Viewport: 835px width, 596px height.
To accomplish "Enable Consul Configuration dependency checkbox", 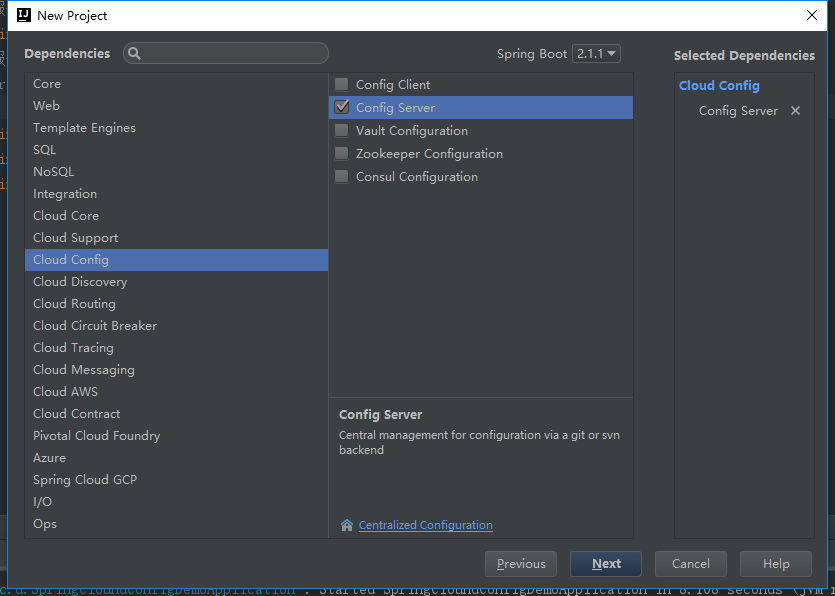I will pos(341,176).
